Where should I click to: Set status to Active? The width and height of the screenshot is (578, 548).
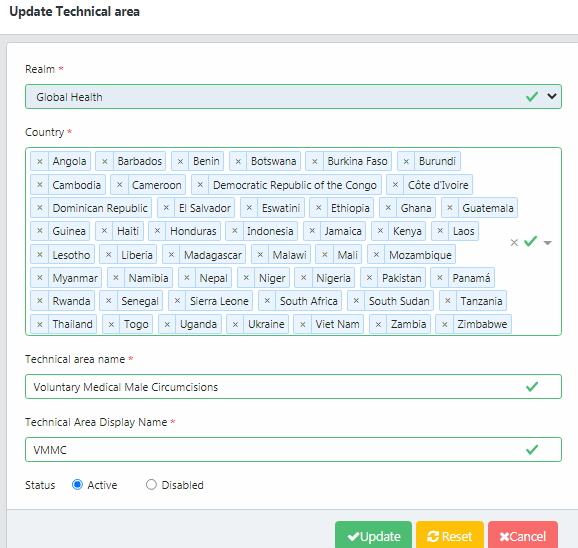77,484
